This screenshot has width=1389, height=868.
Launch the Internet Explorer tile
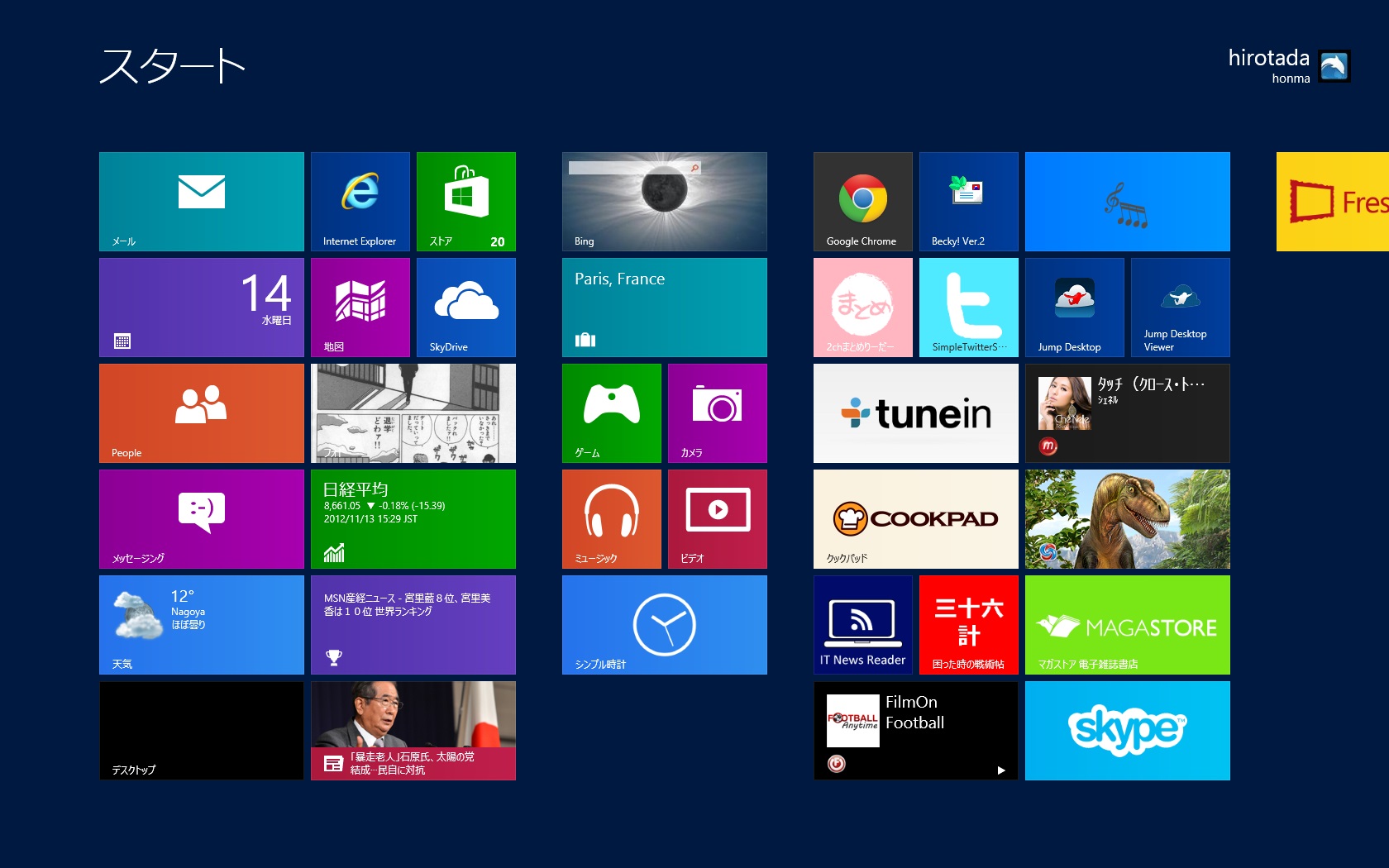click(360, 202)
